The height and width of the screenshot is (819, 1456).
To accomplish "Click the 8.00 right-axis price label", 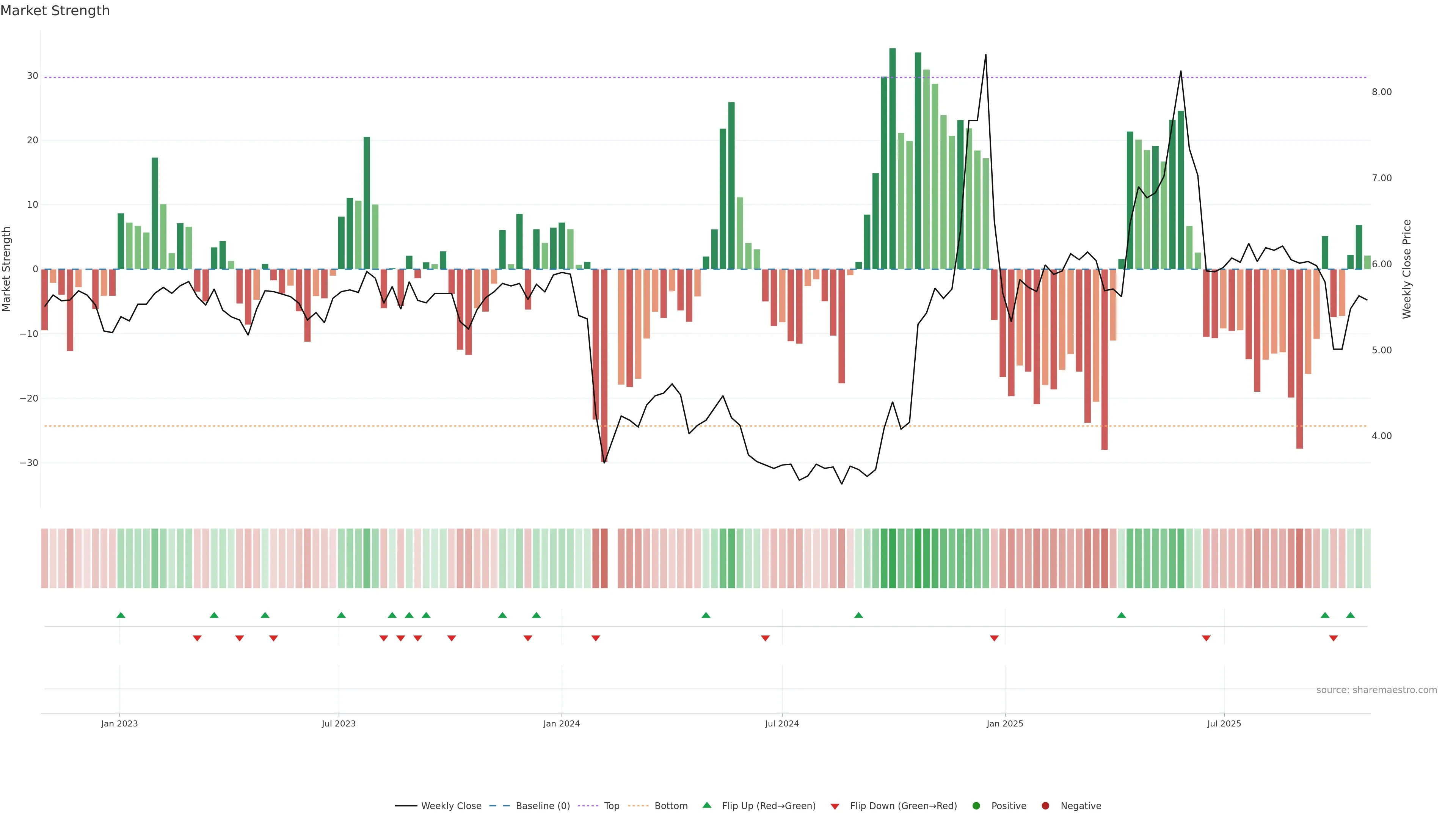I will click(1381, 92).
